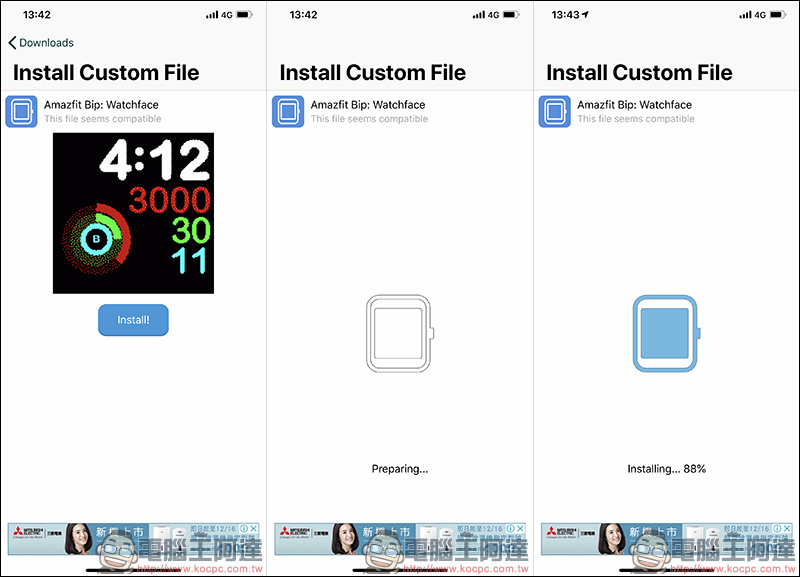Click 'Amazfit Bip: Watchface' in left screen
This screenshot has width=800, height=577.
pos(101,105)
